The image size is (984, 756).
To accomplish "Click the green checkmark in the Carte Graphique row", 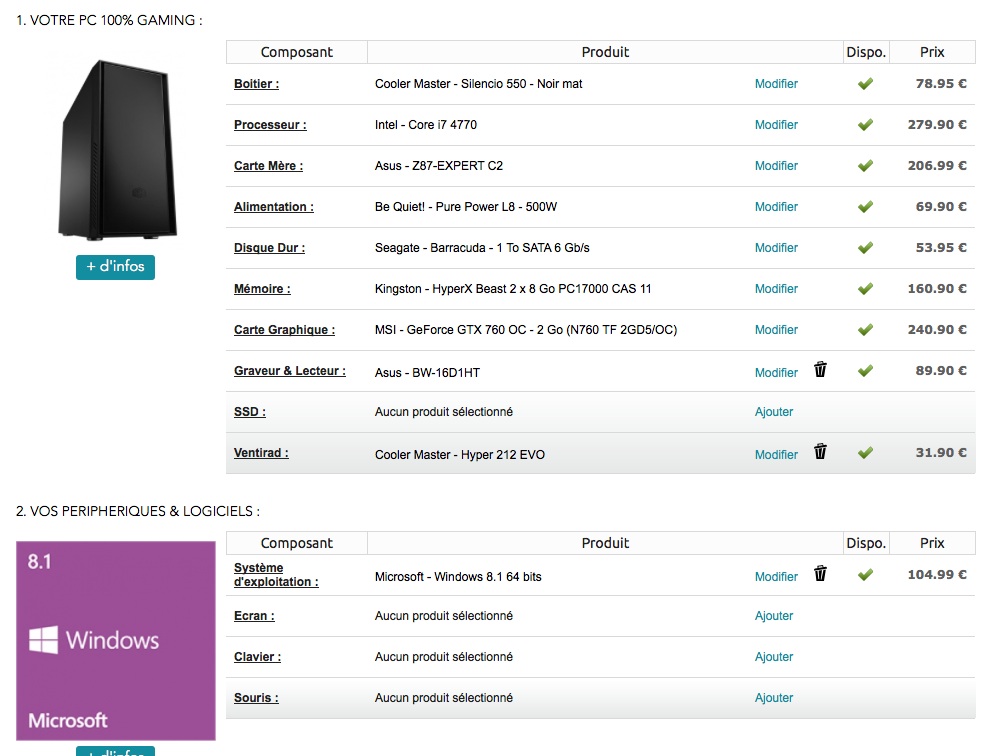I will tap(865, 329).
